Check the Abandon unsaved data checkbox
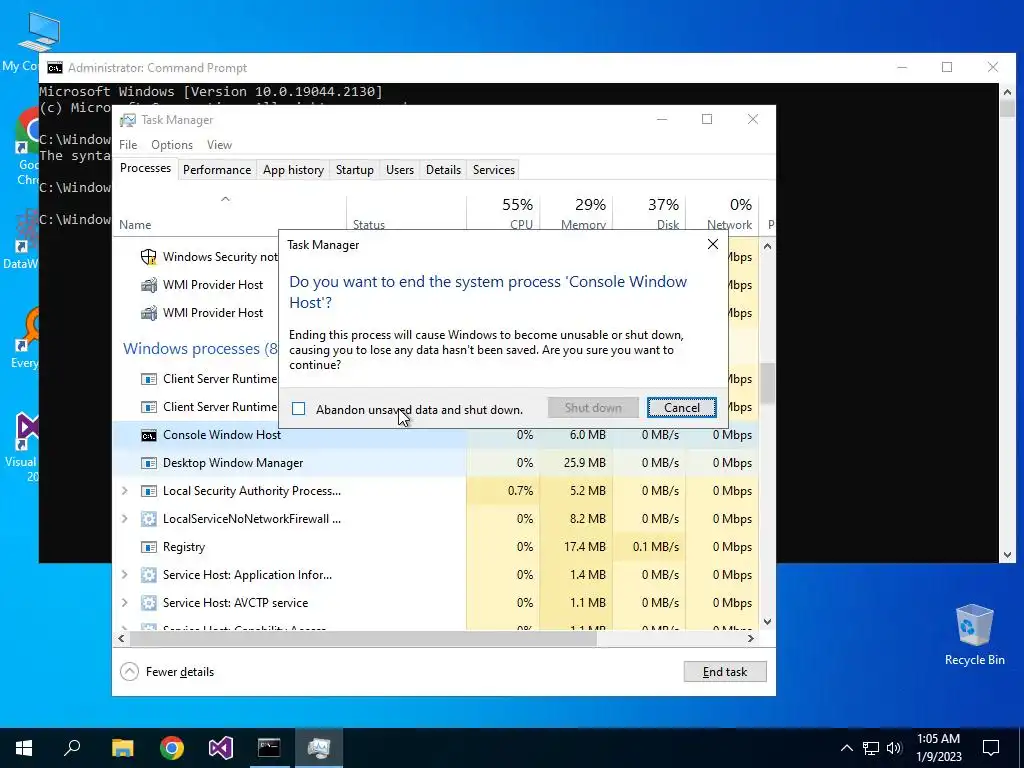This screenshot has height=768, width=1024. click(x=298, y=409)
